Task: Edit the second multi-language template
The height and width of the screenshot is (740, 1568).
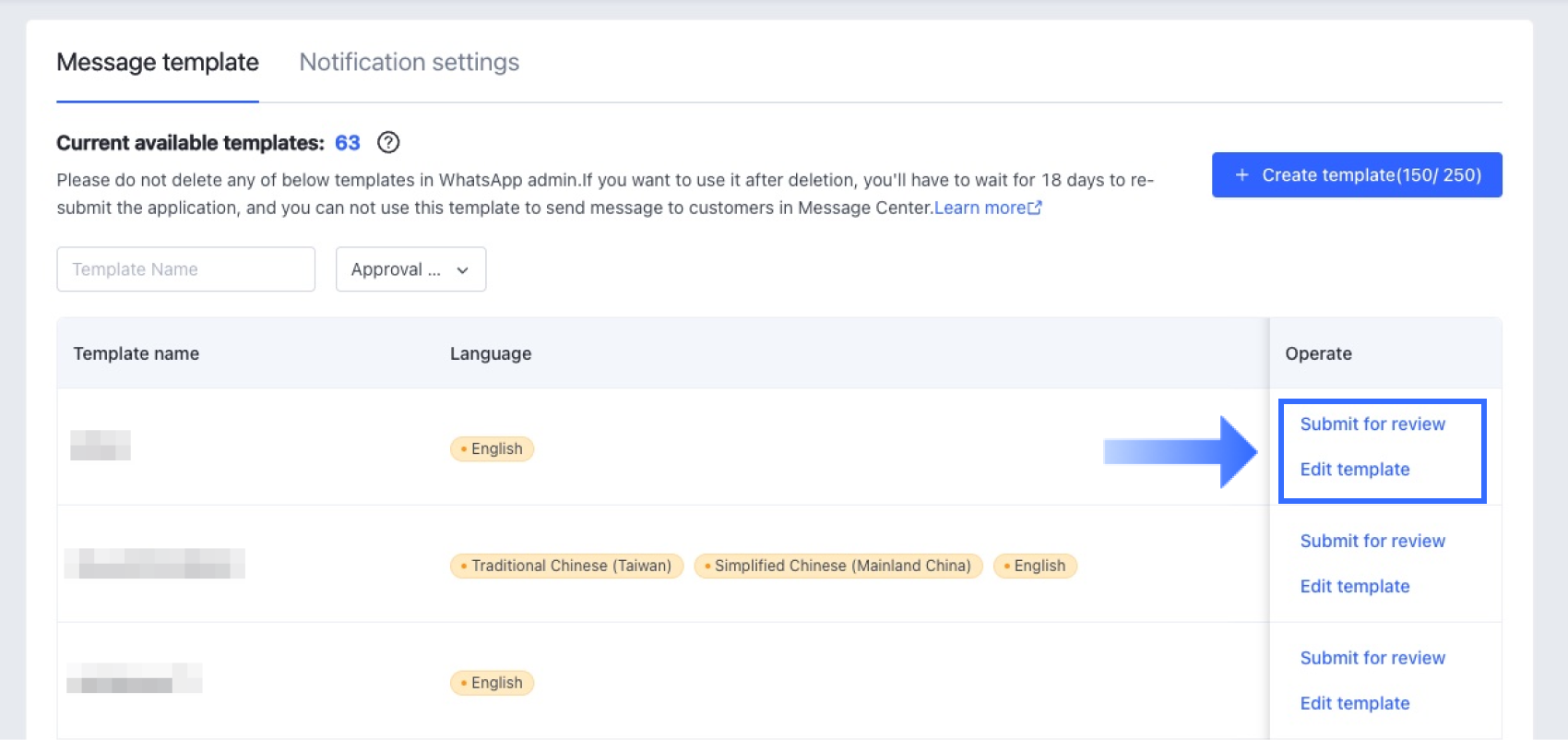Action: tap(1354, 587)
